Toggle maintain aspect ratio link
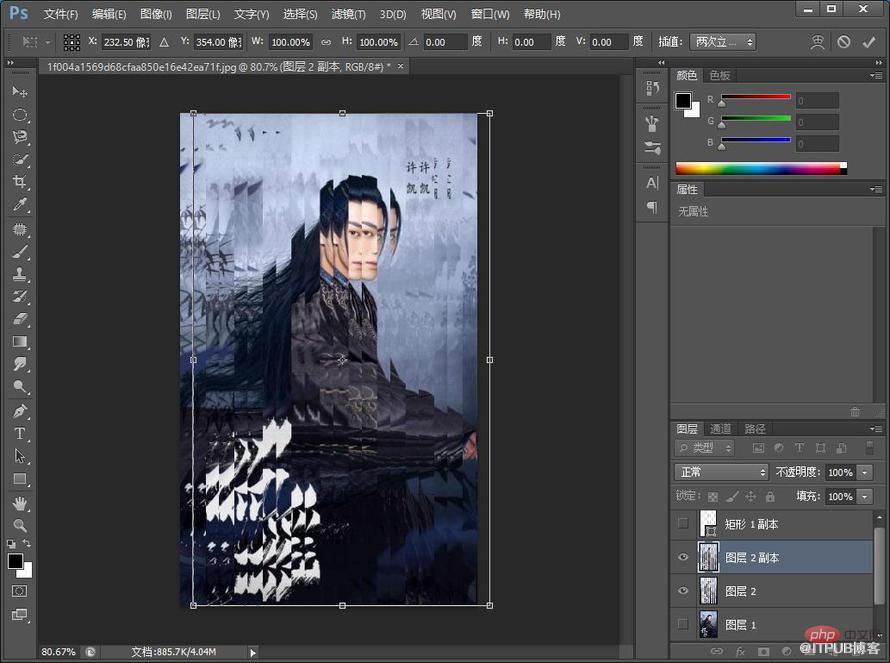This screenshot has height=663, width=890. [x=326, y=42]
